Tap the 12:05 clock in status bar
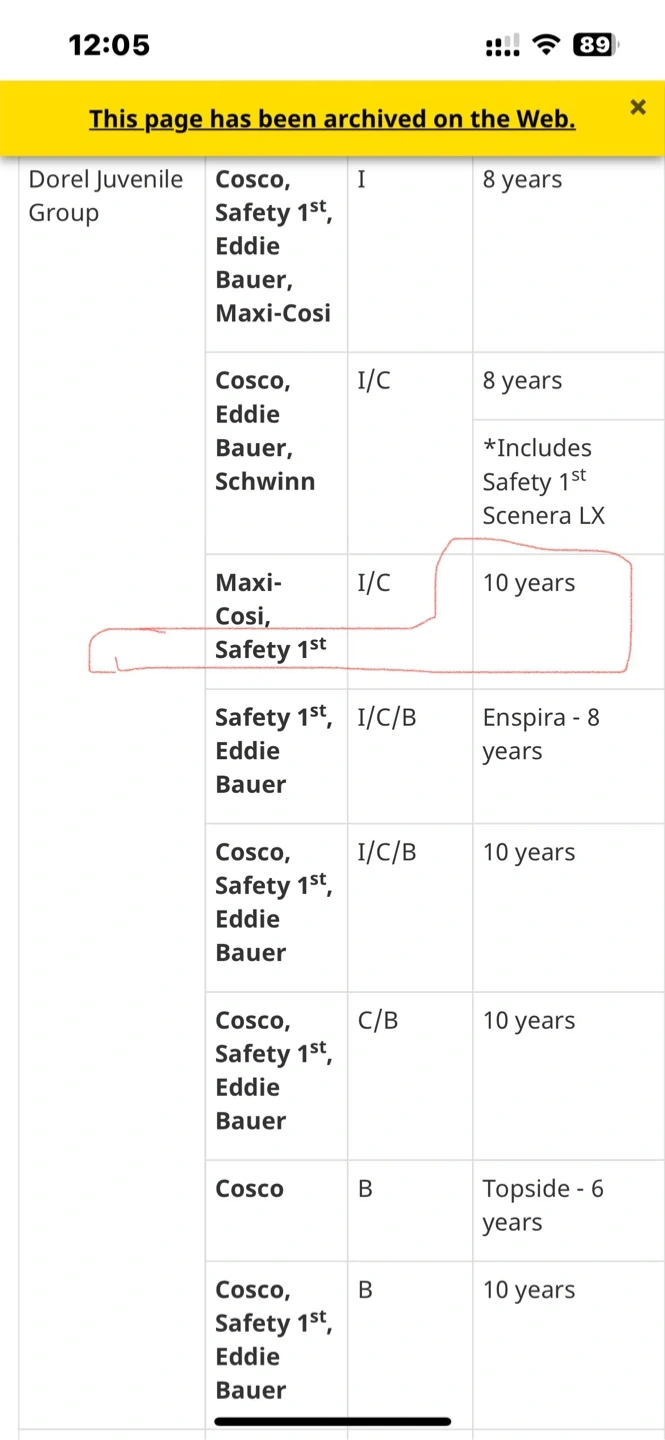 click(109, 45)
